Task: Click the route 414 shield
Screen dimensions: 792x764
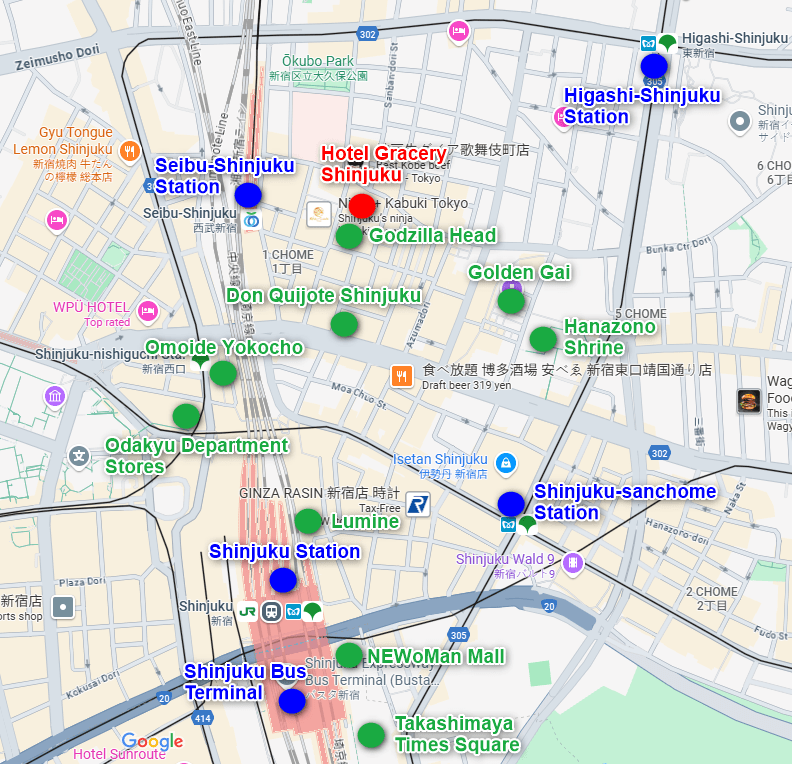Action: (x=203, y=718)
